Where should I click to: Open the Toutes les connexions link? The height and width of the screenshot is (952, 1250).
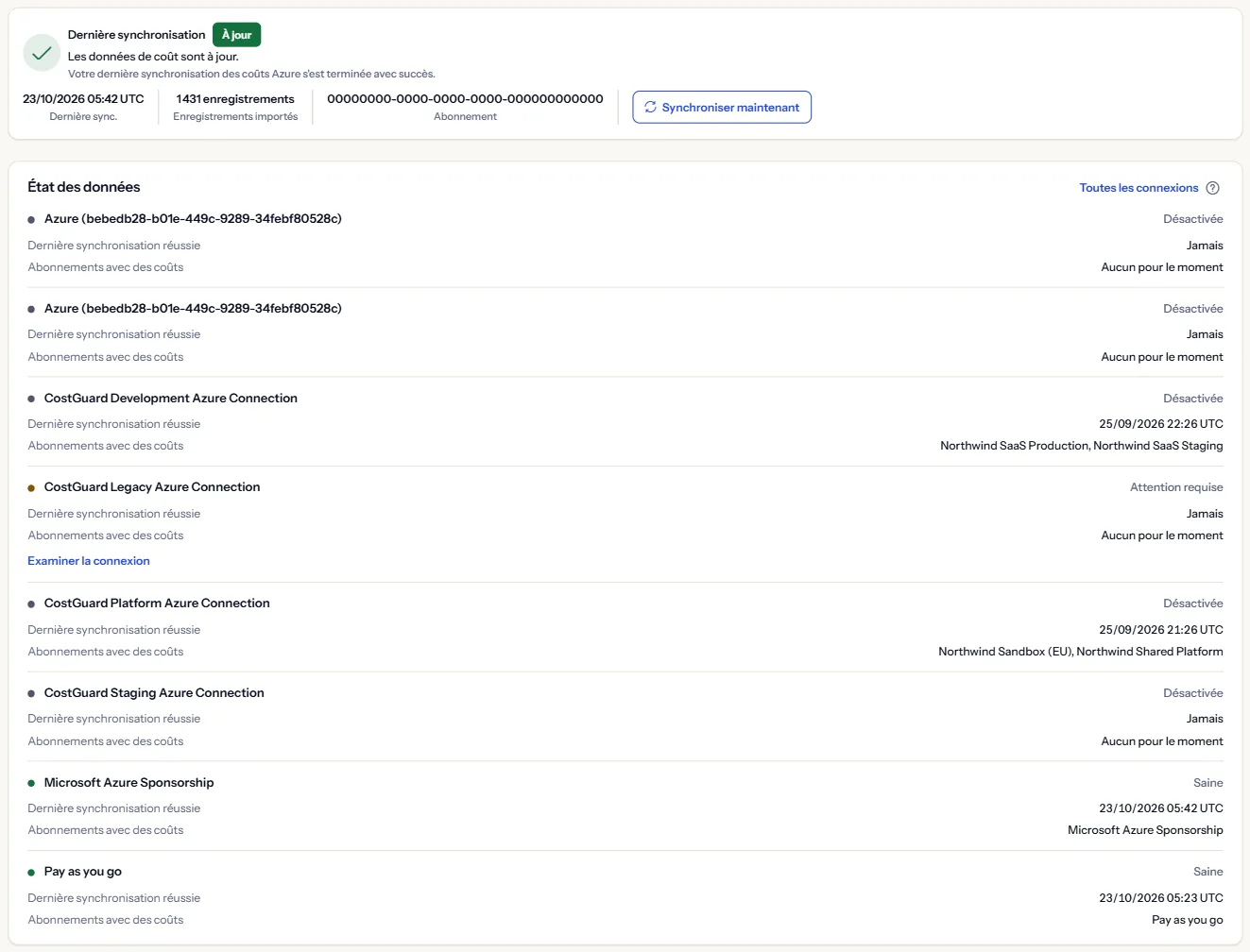1139,188
